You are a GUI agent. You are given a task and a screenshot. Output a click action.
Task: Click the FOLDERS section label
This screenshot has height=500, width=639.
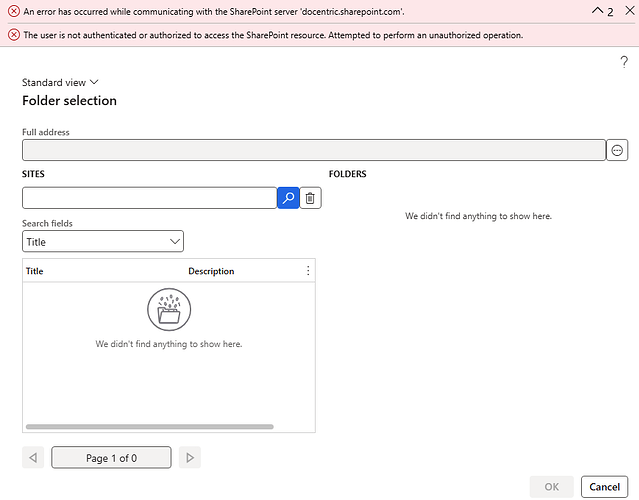(348, 174)
